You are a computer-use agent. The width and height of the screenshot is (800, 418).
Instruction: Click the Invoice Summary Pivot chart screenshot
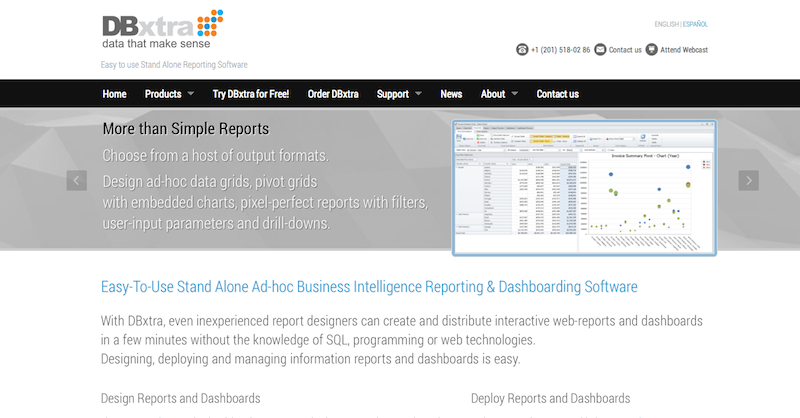coord(584,188)
